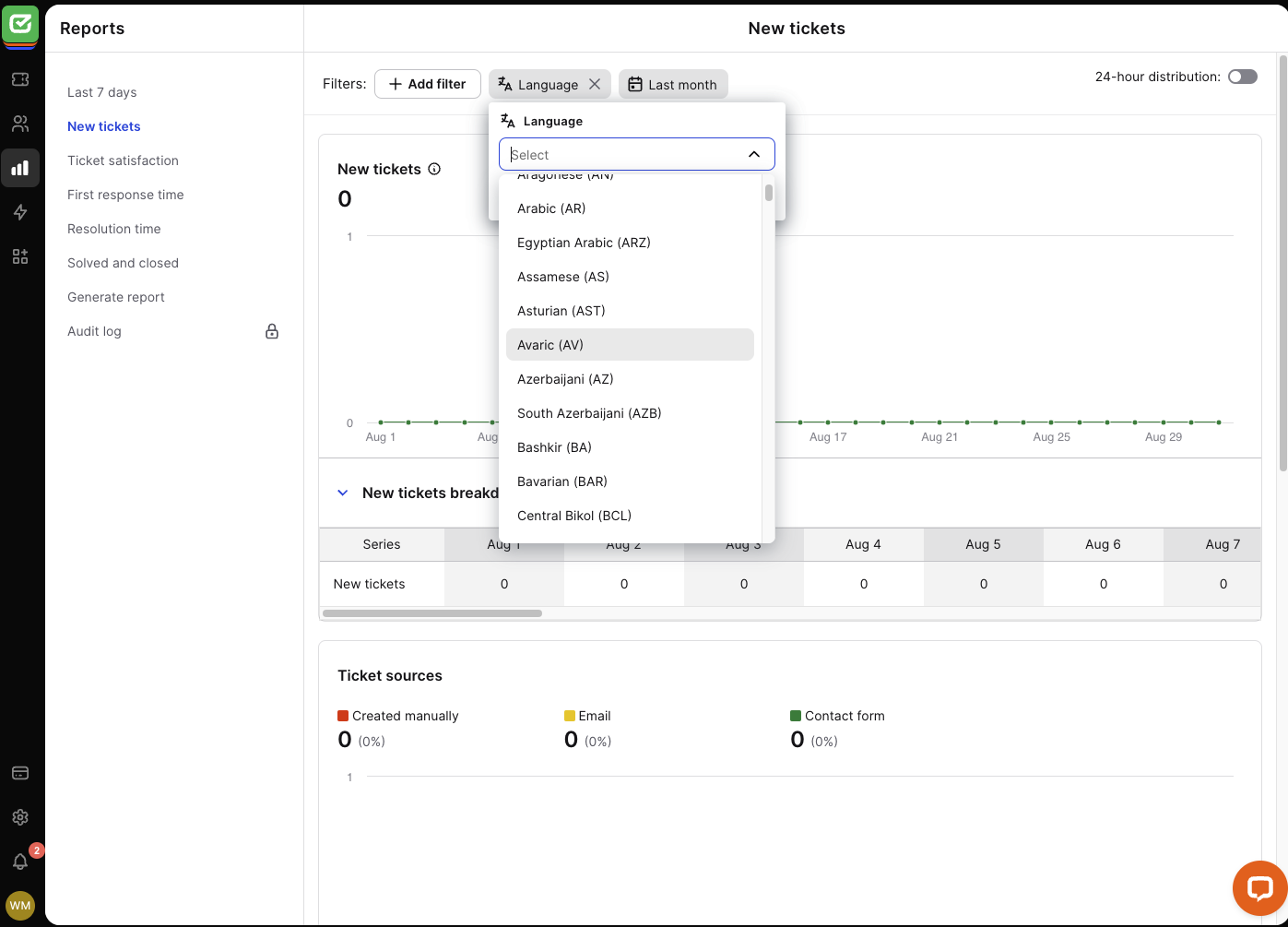Open the Generate report page
Image resolution: width=1288 pixels, height=927 pixels.
[116, 297]
